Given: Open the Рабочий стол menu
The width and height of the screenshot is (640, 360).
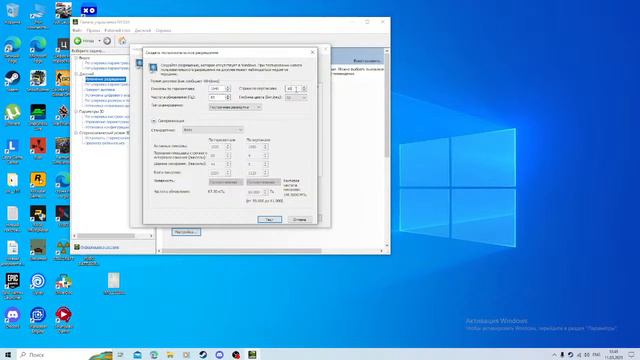Looking at the screenshot, I should tap(117, 31).
